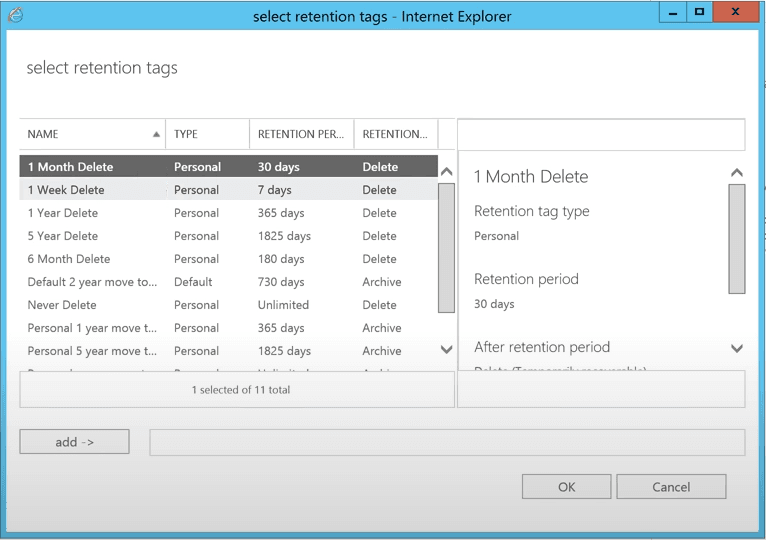Select the 1 Week Delete tag

tap(66, 190)
